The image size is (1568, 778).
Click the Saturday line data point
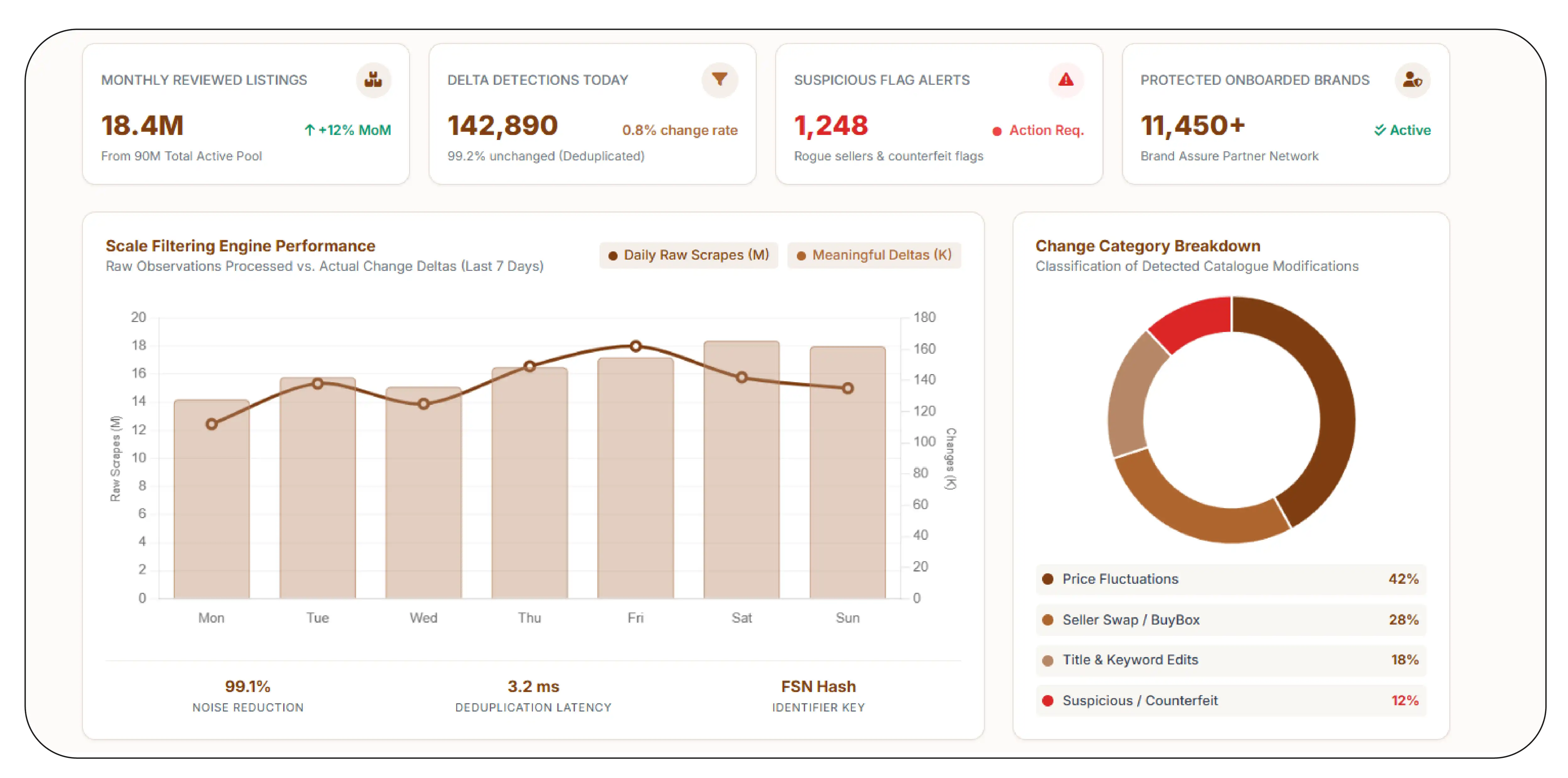[741, 377]
